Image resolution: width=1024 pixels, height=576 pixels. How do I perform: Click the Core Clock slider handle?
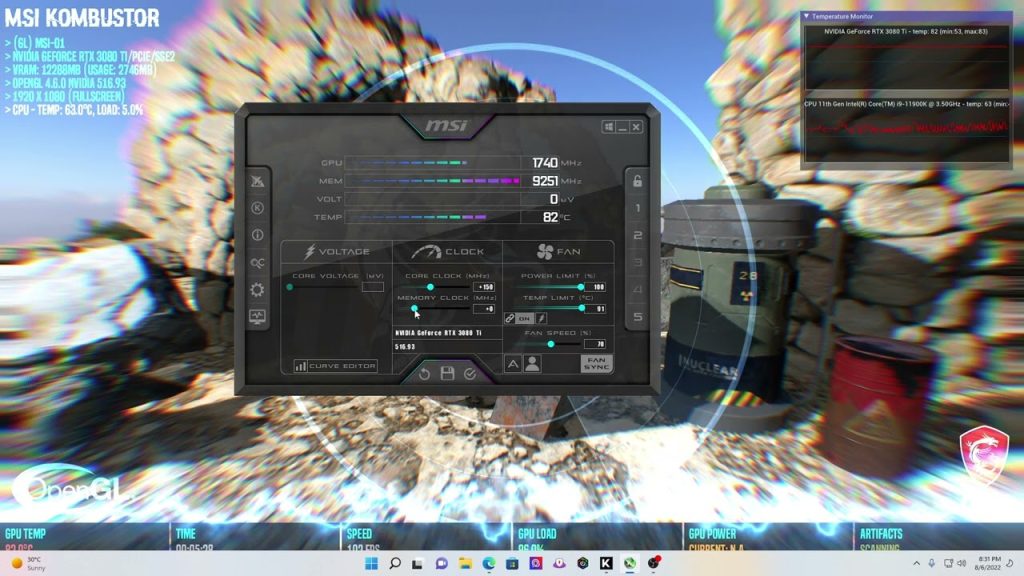(431, 287)
